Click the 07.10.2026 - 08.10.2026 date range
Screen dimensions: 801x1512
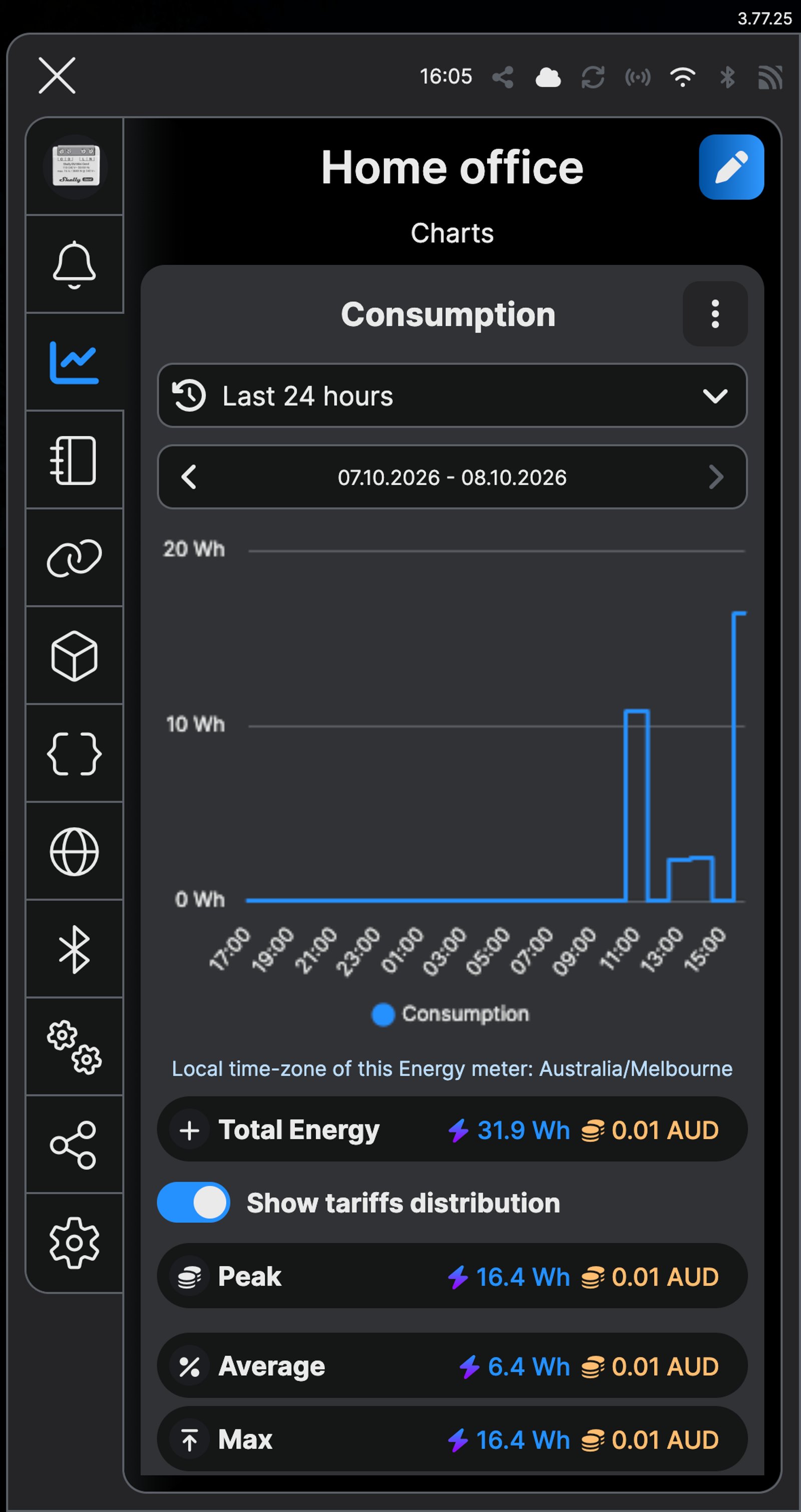[452, 478]
